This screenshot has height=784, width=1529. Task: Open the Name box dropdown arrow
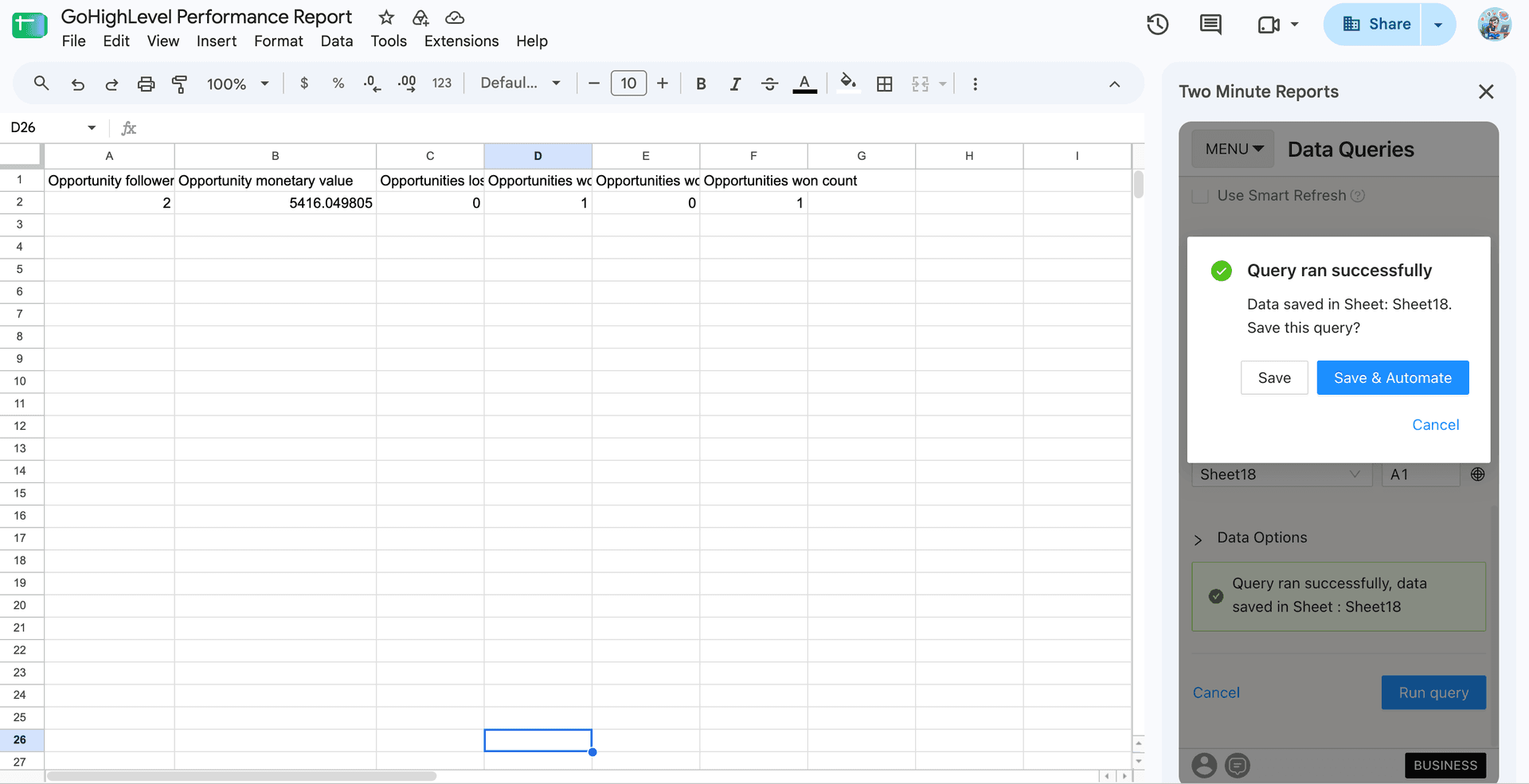(x=92, y=127)
